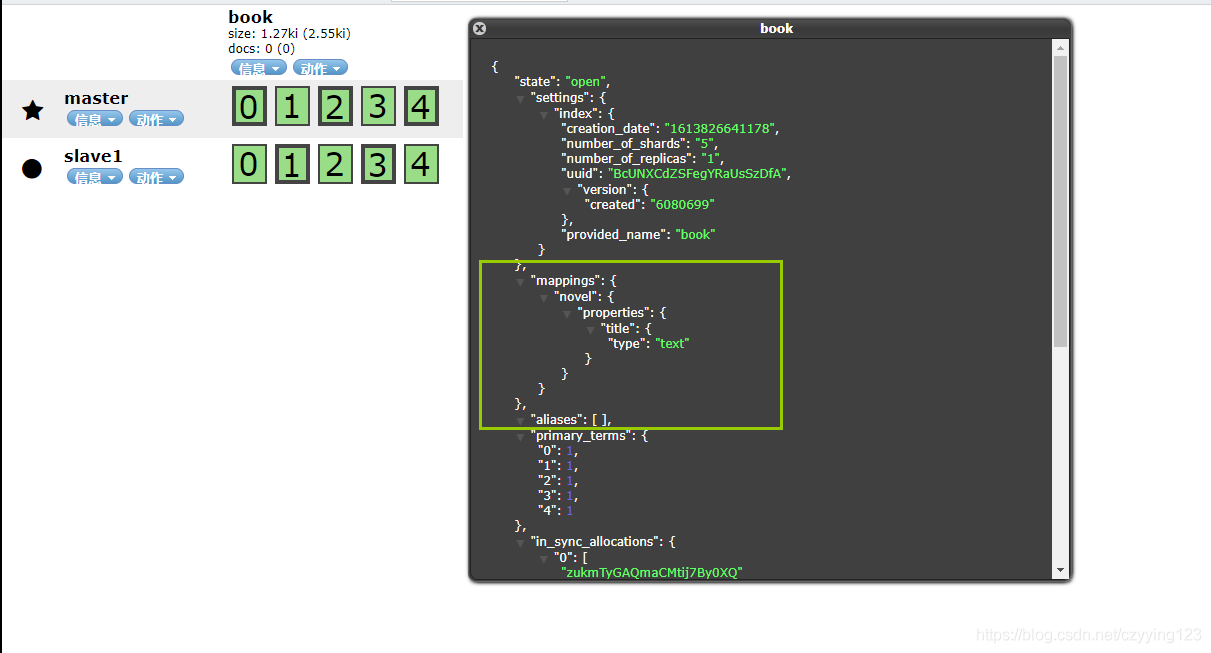Click the master node name
Image resolution: width=1211 pixels, height=653 pixels.
coord(96,98)
